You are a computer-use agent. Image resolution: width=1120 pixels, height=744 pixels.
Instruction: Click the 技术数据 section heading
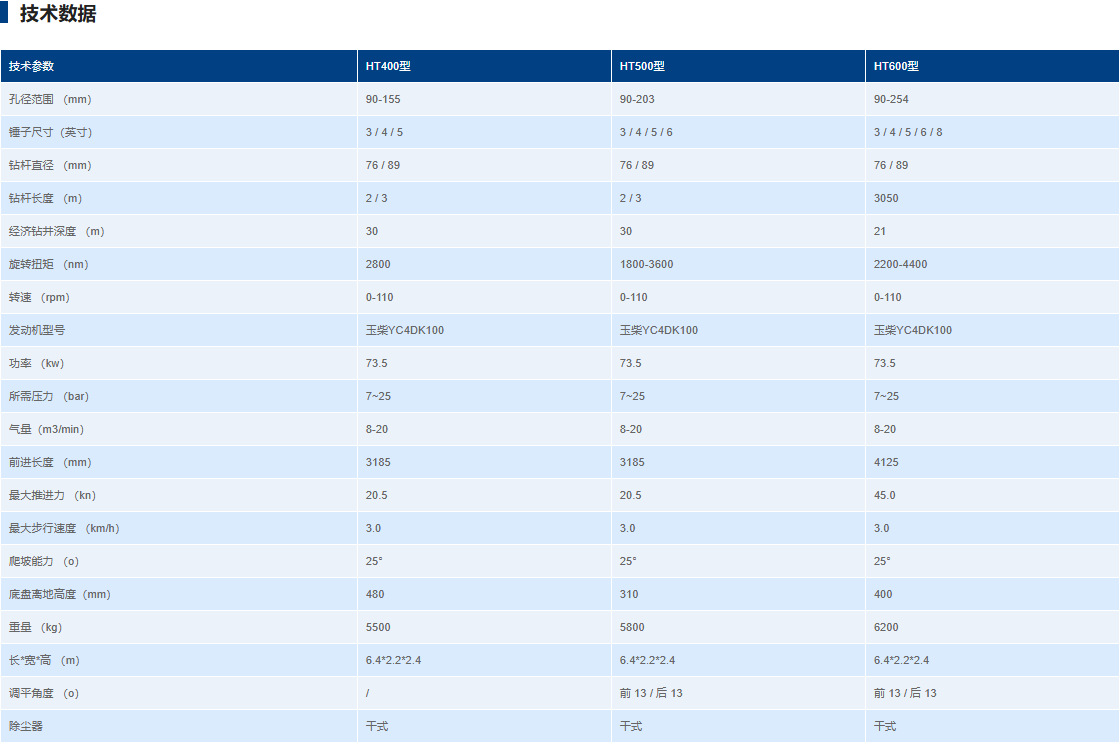(58, 14)
